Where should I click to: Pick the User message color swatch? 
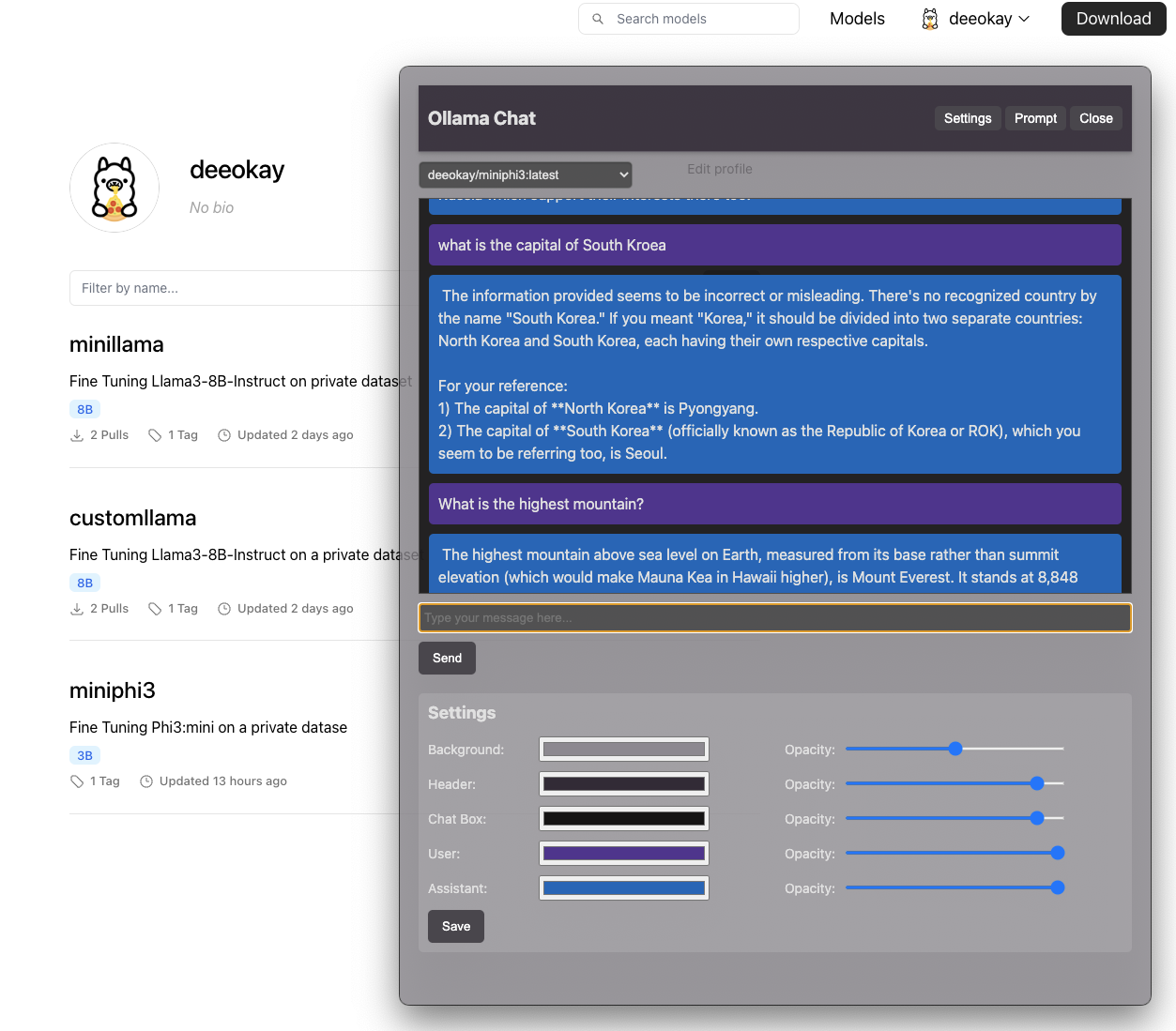pyautogui.click(x=624, y=854)
